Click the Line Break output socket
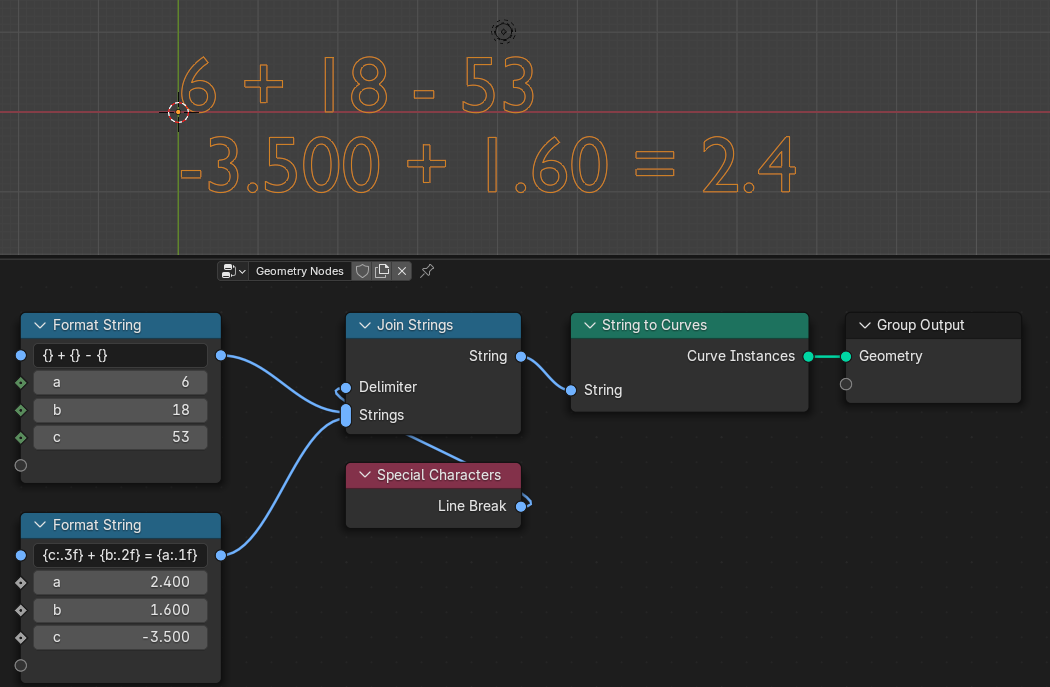This screenshot has width=1050, height=687. tap(521, 507)
